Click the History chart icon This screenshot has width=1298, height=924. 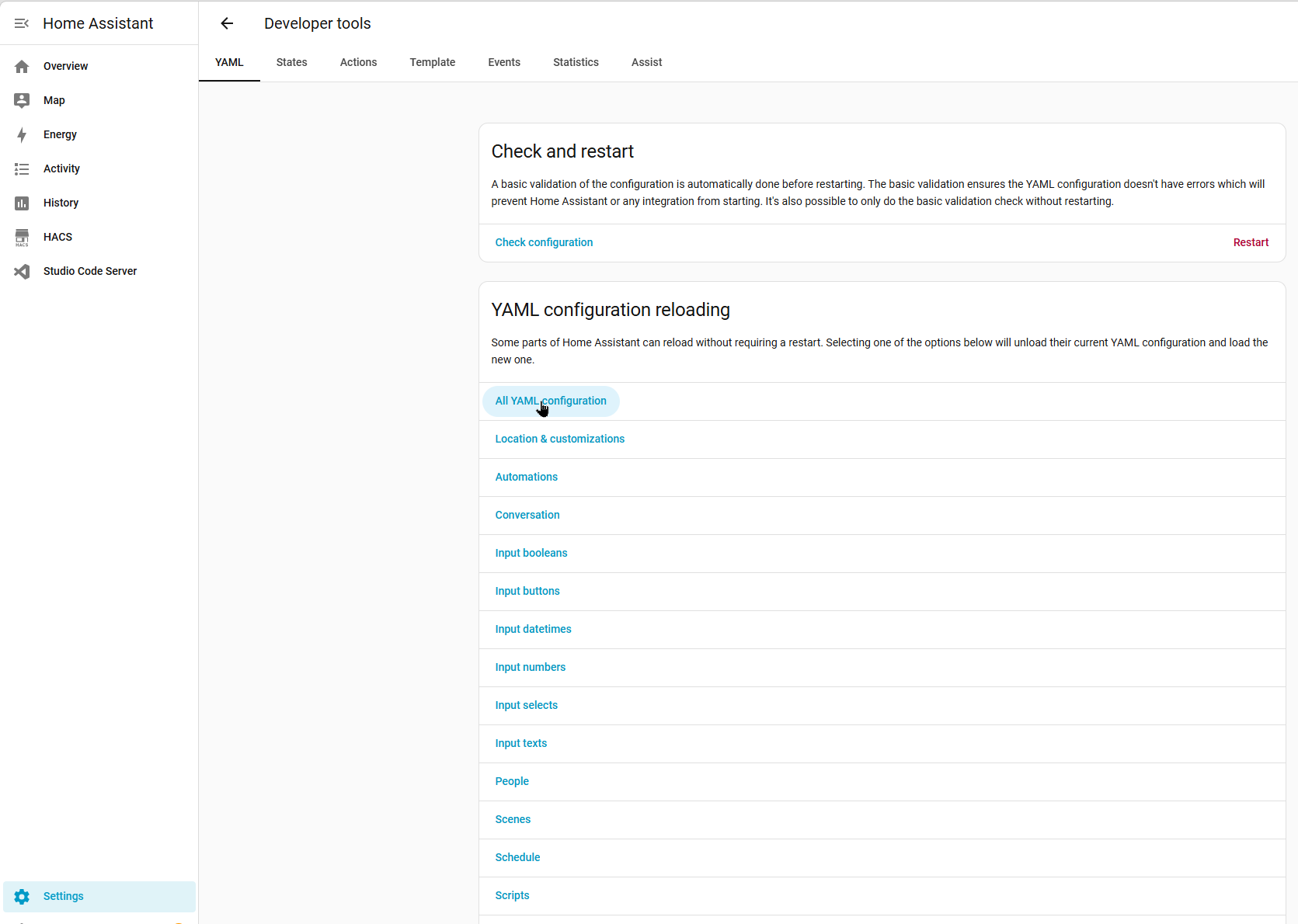click(22, 203)
